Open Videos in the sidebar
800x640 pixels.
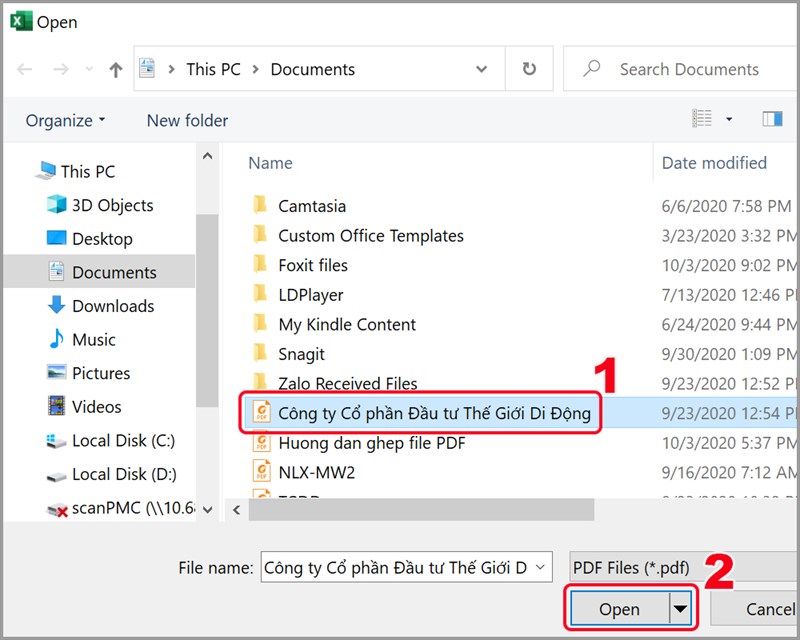(96, 407)
